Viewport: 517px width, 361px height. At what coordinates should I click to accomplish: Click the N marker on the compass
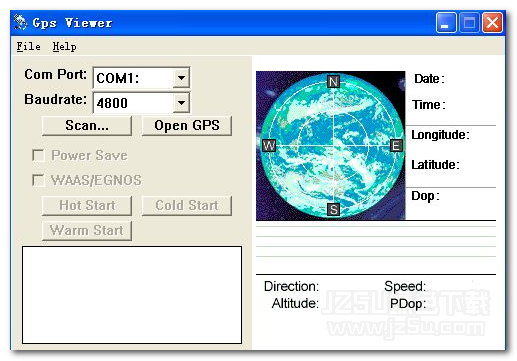[x=333, y=82]
